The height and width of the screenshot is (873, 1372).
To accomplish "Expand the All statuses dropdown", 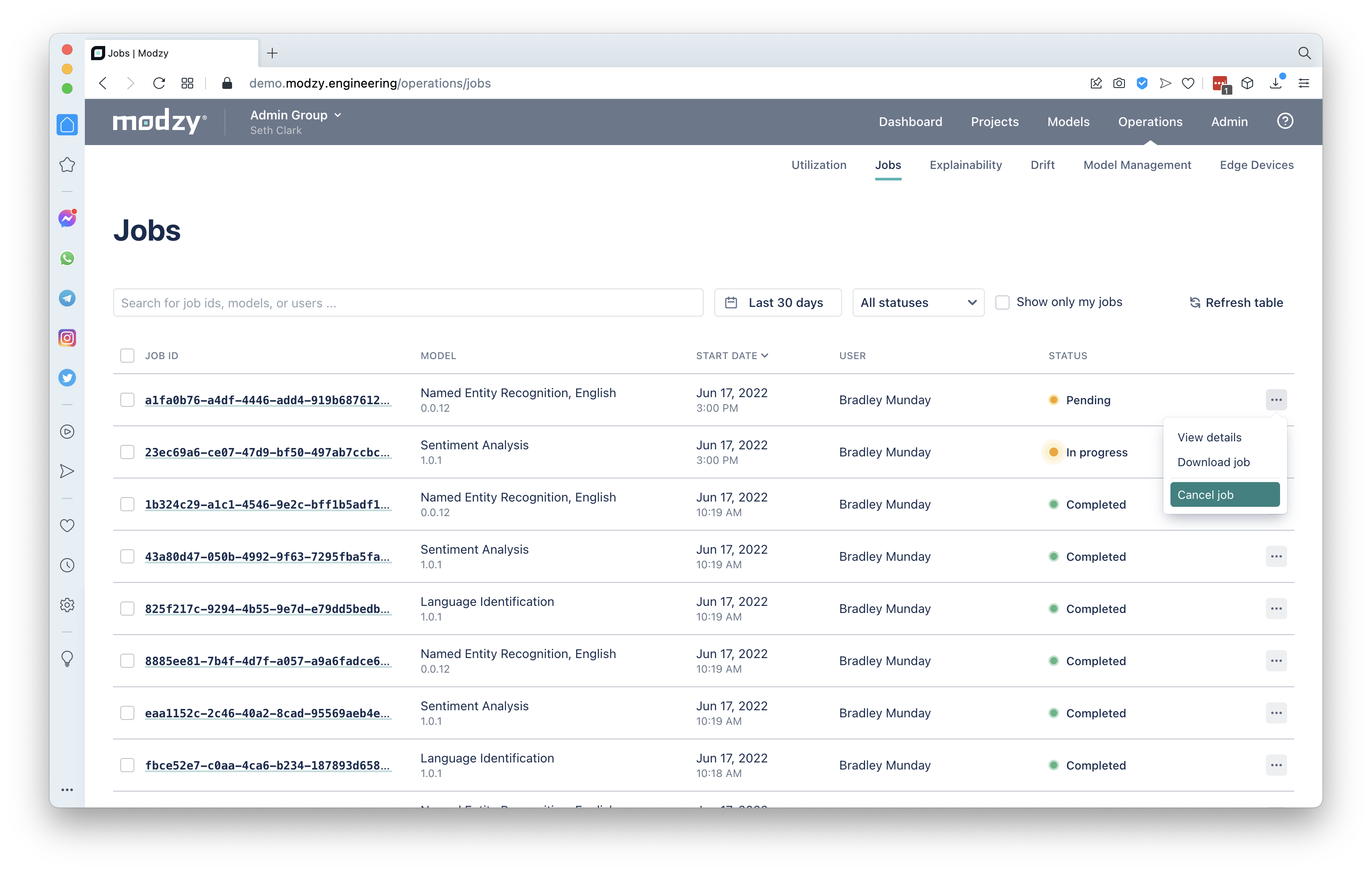I will pyautogui.click(x=918, y=303).
